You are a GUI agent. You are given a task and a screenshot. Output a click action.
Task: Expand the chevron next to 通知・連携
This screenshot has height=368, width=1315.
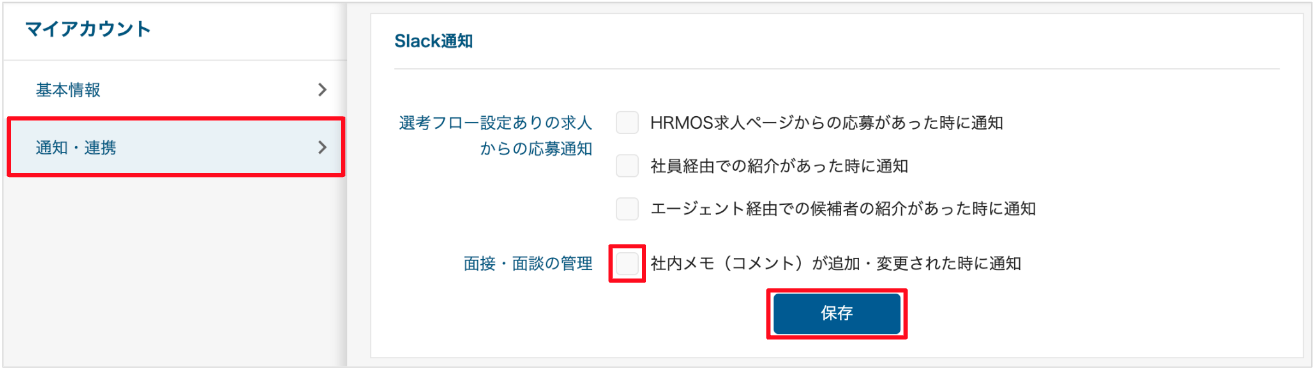(322, 148)
